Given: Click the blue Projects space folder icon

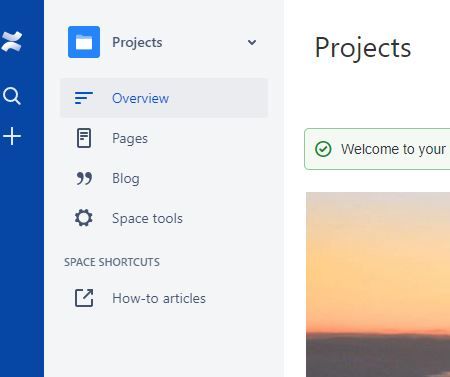Looking at the screenshot, I should point(84,42).
